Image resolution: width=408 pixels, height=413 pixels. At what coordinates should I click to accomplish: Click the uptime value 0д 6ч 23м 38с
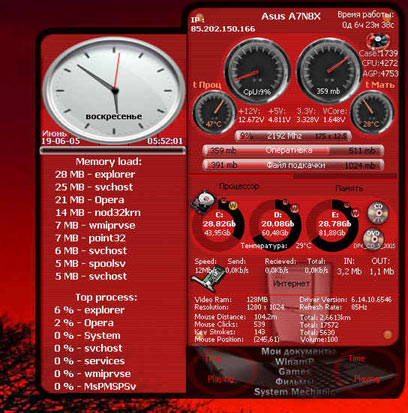coord(368,25)
